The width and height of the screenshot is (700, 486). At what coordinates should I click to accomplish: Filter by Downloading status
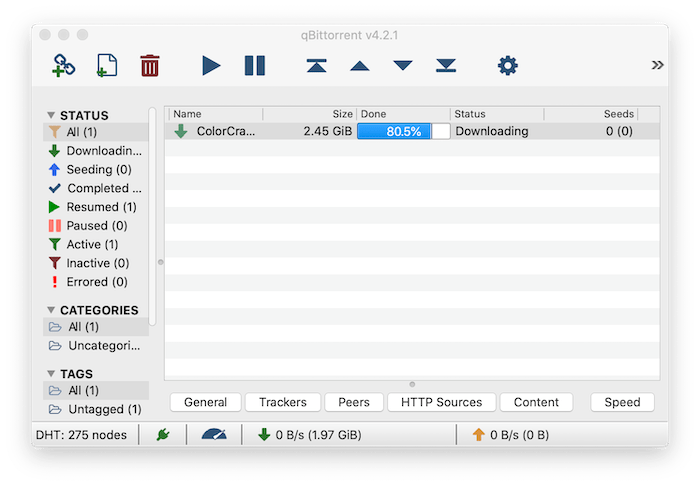(x=96, y=151)
